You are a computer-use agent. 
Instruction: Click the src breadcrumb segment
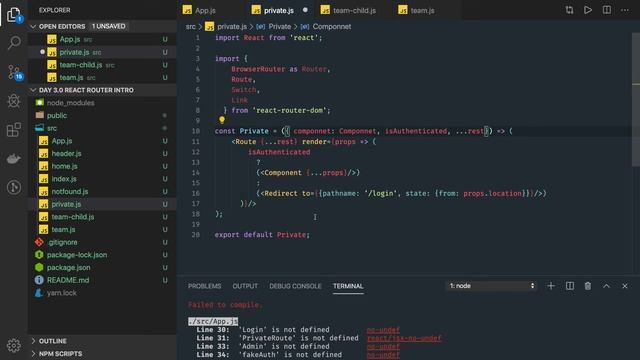191,27
